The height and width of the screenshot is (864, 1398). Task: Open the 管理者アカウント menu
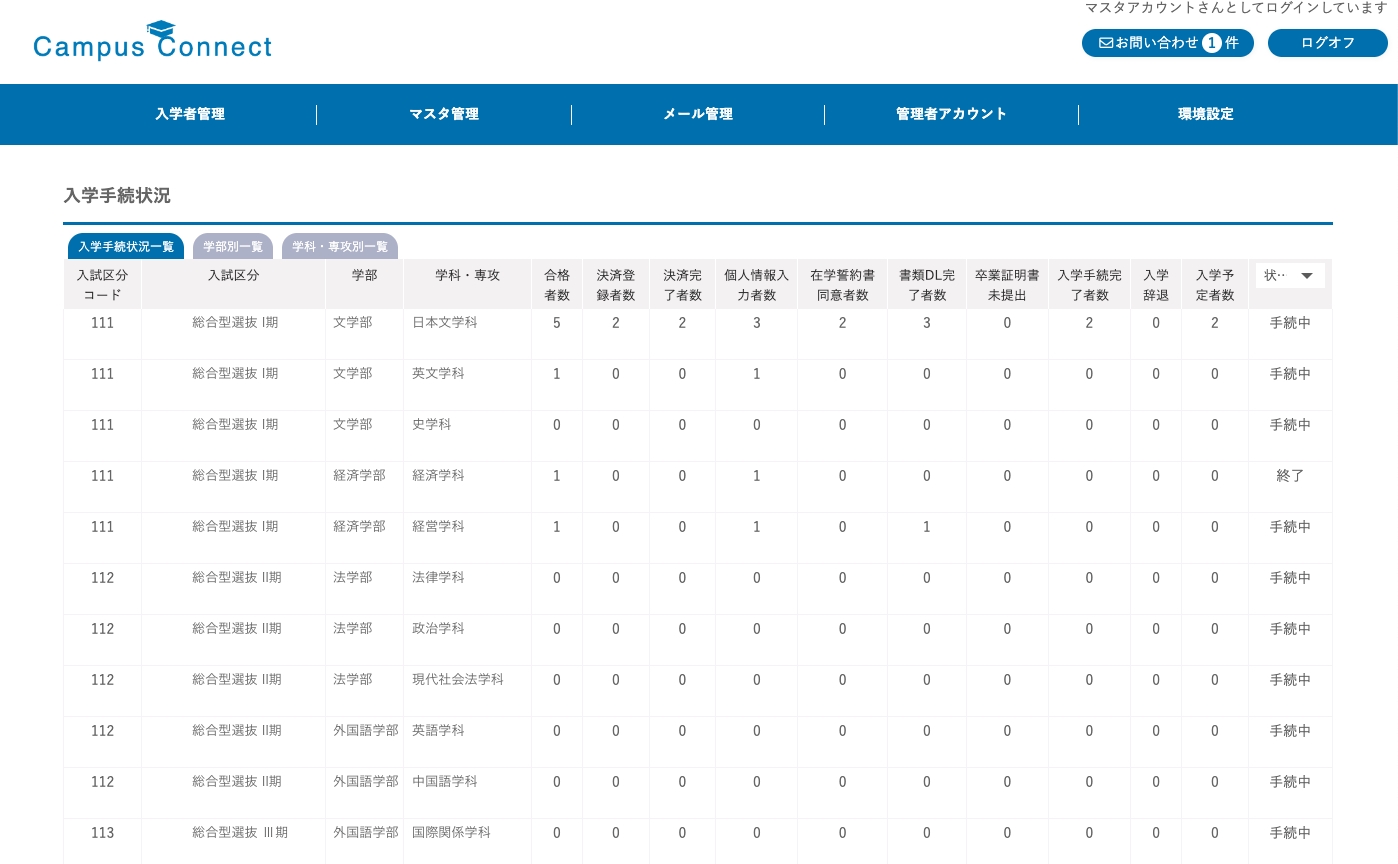(951, 114)
